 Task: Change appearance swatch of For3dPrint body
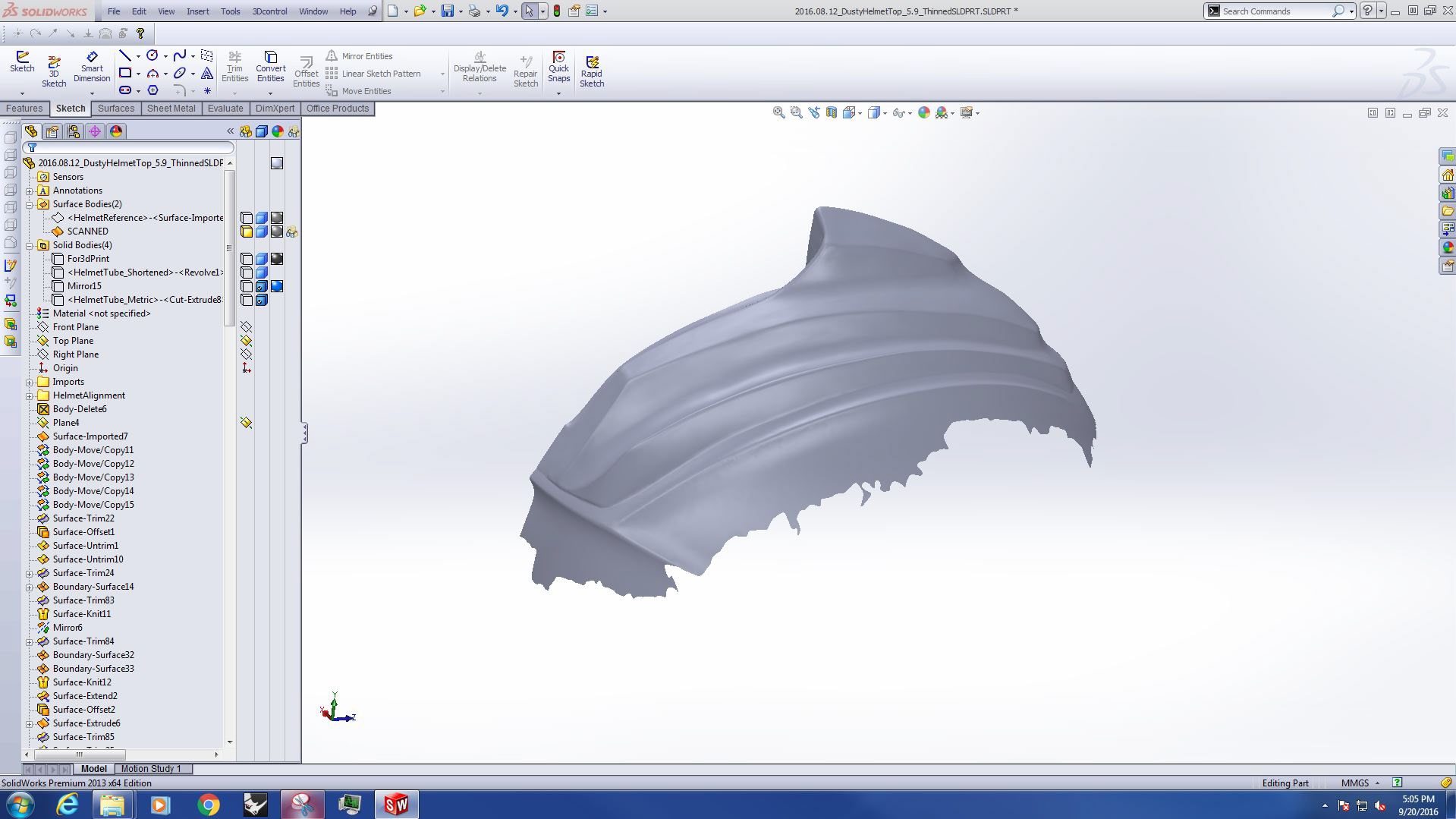[277, 259]
